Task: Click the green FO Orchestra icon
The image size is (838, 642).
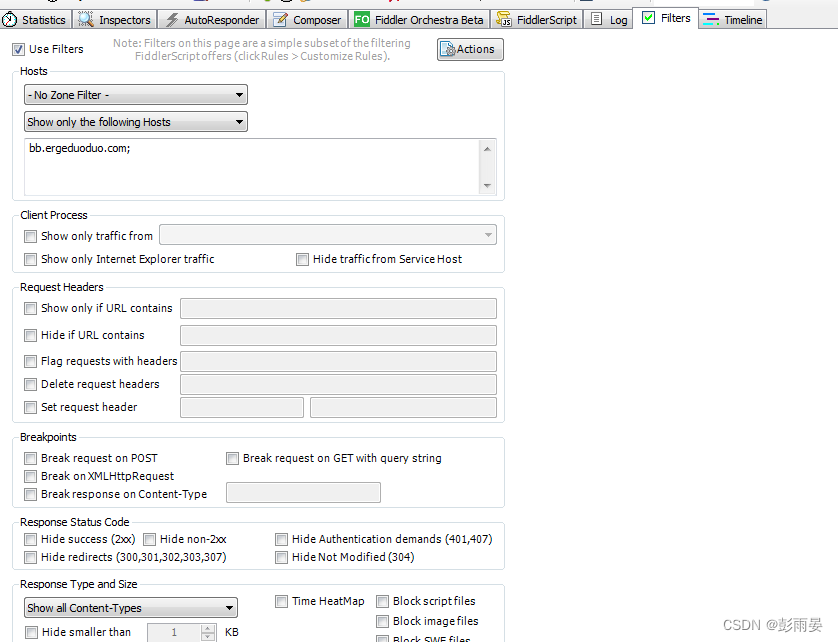Action: point(362,20)
